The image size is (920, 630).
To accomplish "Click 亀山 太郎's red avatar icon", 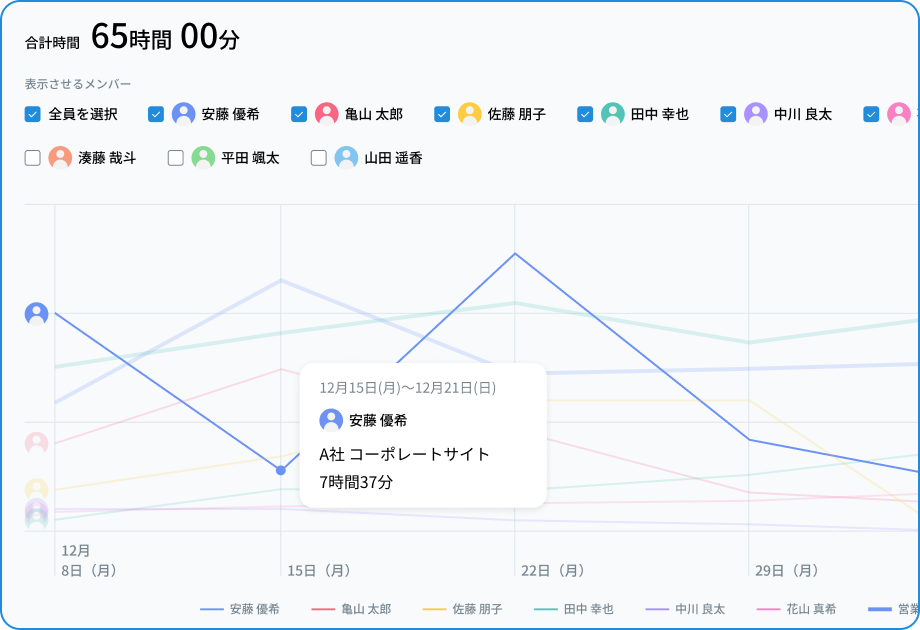I will click(326, 114).
